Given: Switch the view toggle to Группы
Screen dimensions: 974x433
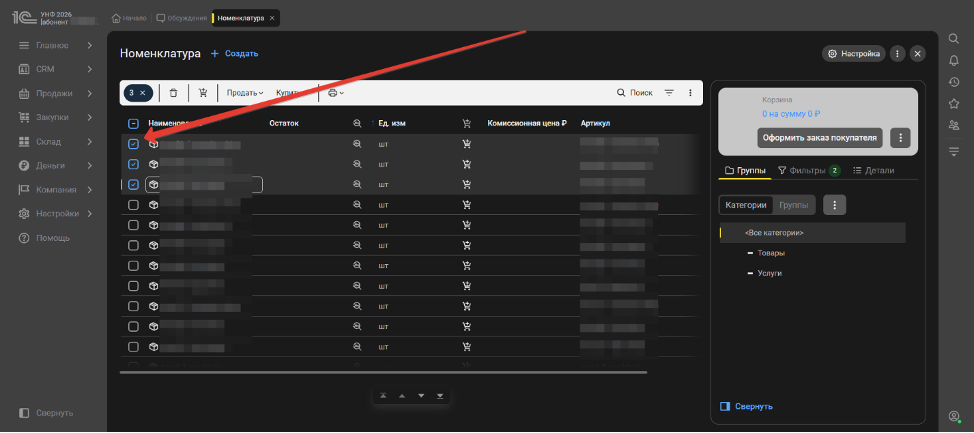Looking at the screenshot, I should [x=794, y=204].
